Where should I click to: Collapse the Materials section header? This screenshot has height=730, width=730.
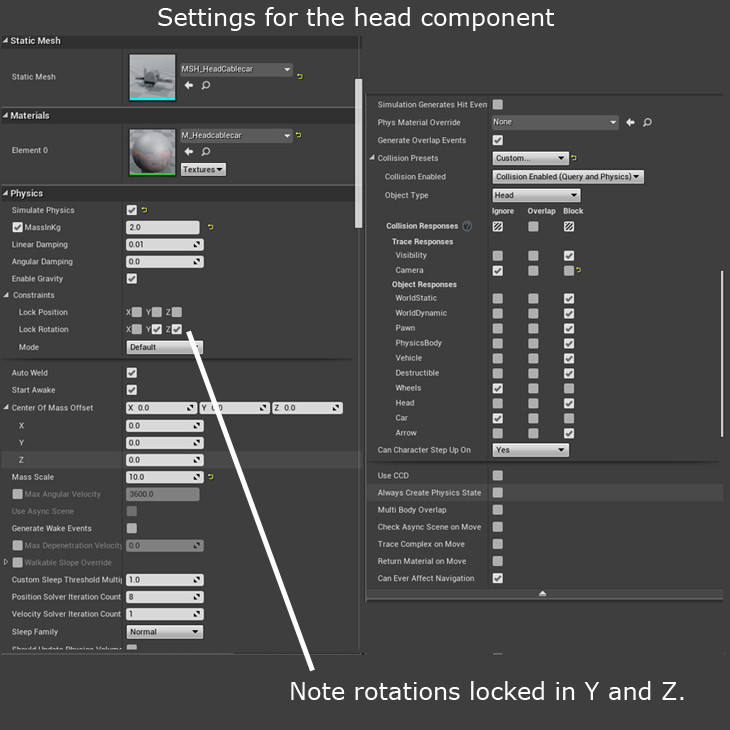(x=29, y=115)
